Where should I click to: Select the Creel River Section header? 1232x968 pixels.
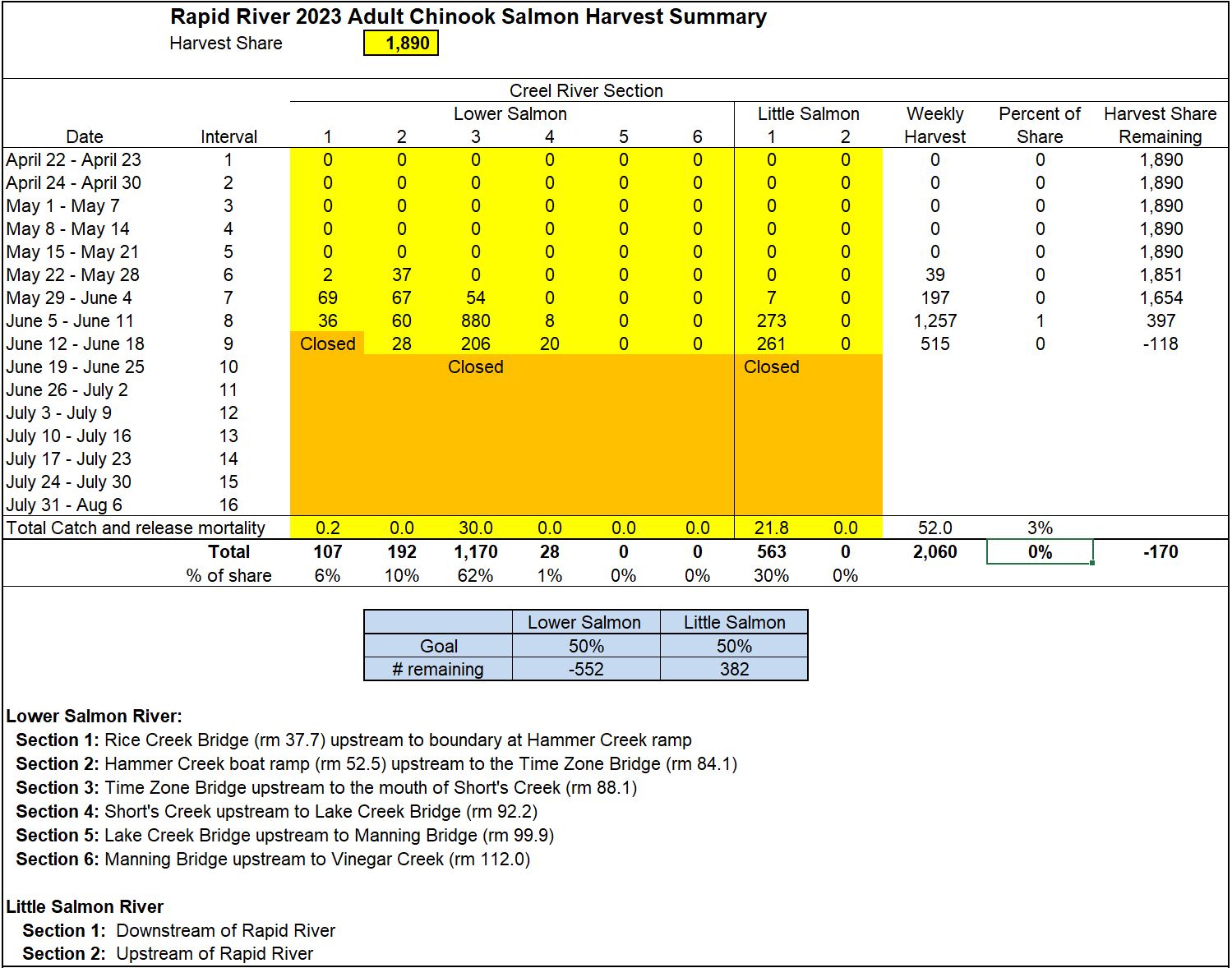(586, 90)
